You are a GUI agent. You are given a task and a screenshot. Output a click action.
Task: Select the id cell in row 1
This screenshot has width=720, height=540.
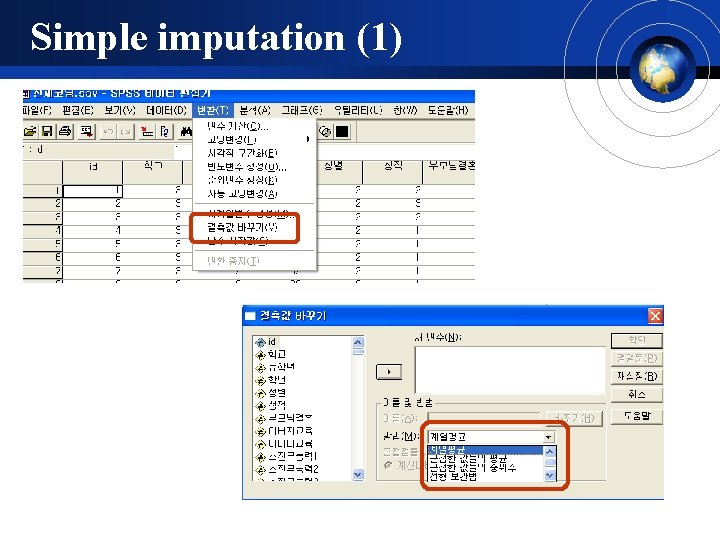[x=93, y=191]
